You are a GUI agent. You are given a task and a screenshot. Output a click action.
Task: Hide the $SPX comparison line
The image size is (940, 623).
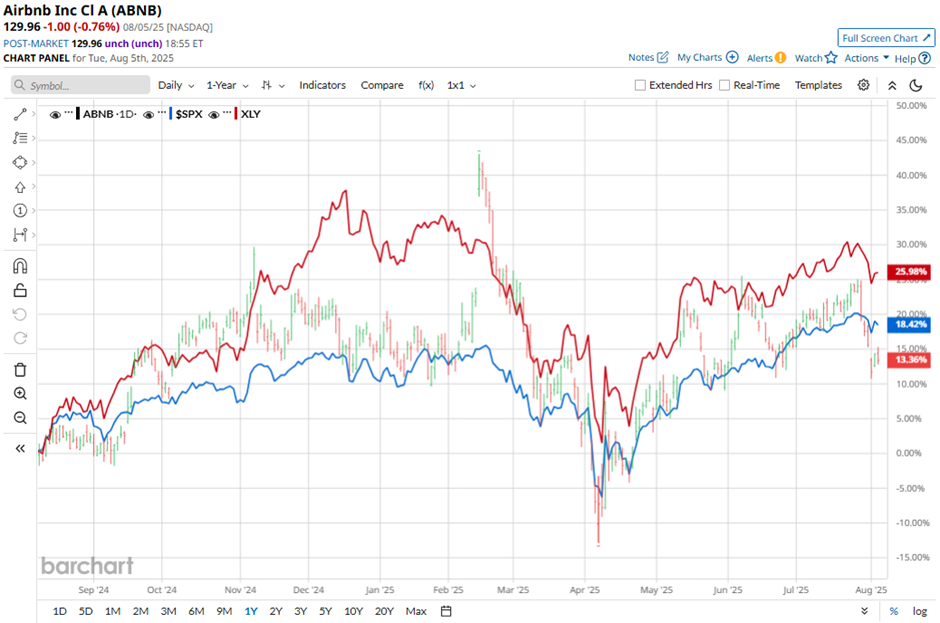(x=149, y=115)
